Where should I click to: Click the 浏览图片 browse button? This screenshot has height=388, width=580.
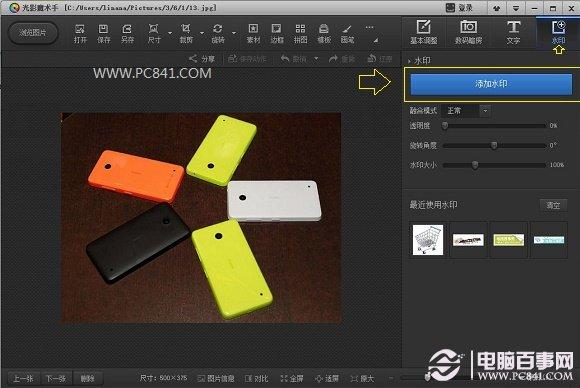coord(33,33)
